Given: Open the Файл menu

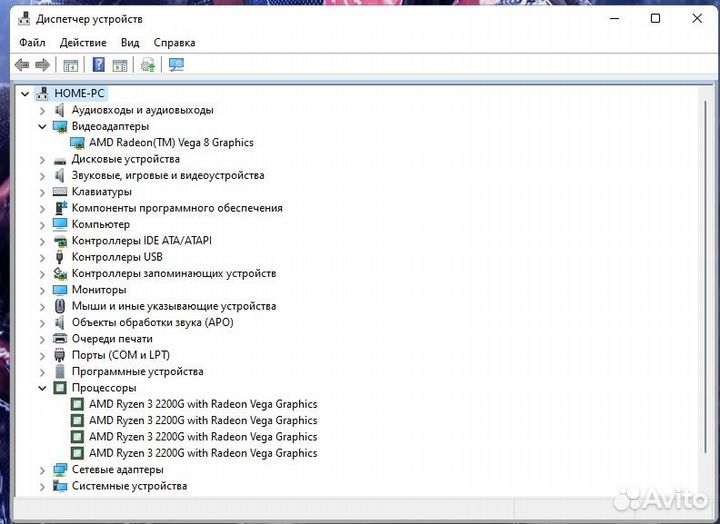Looking at the screenshot, I should pos(32,43).
